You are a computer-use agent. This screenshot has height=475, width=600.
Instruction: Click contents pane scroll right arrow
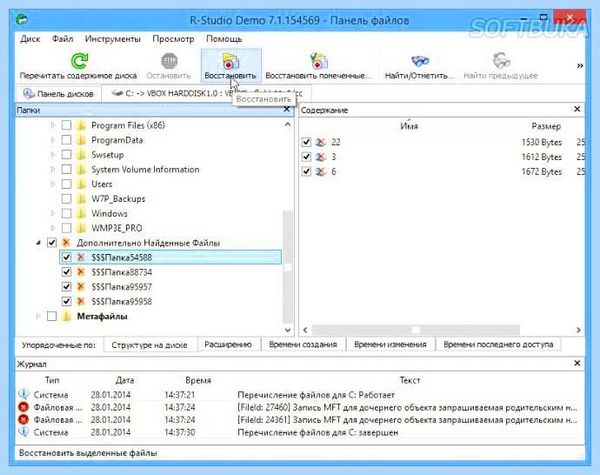click(578, 330)
